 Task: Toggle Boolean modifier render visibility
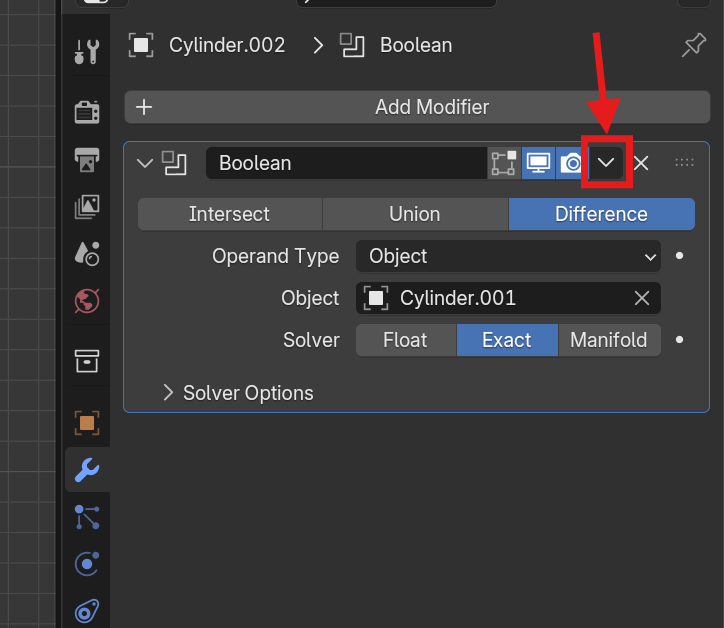572,163
